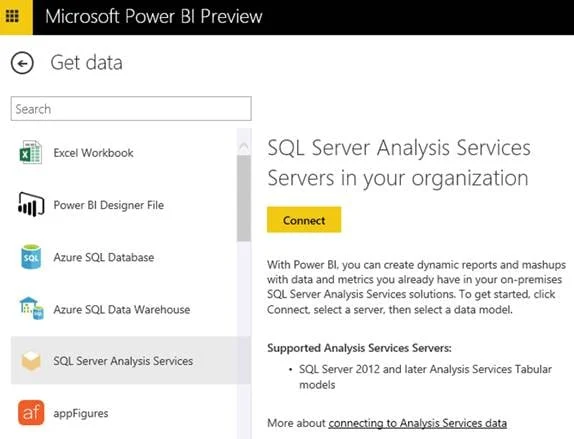The image size is (574, 439).
Task: Select Azure SQL Data Warehouse label
Action: 122,309
